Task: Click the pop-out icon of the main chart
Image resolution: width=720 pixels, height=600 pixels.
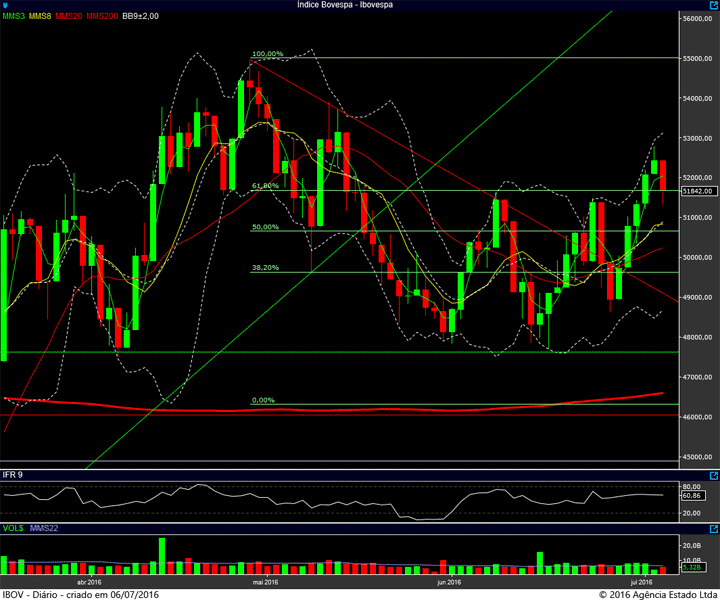Action: [714, 5]
